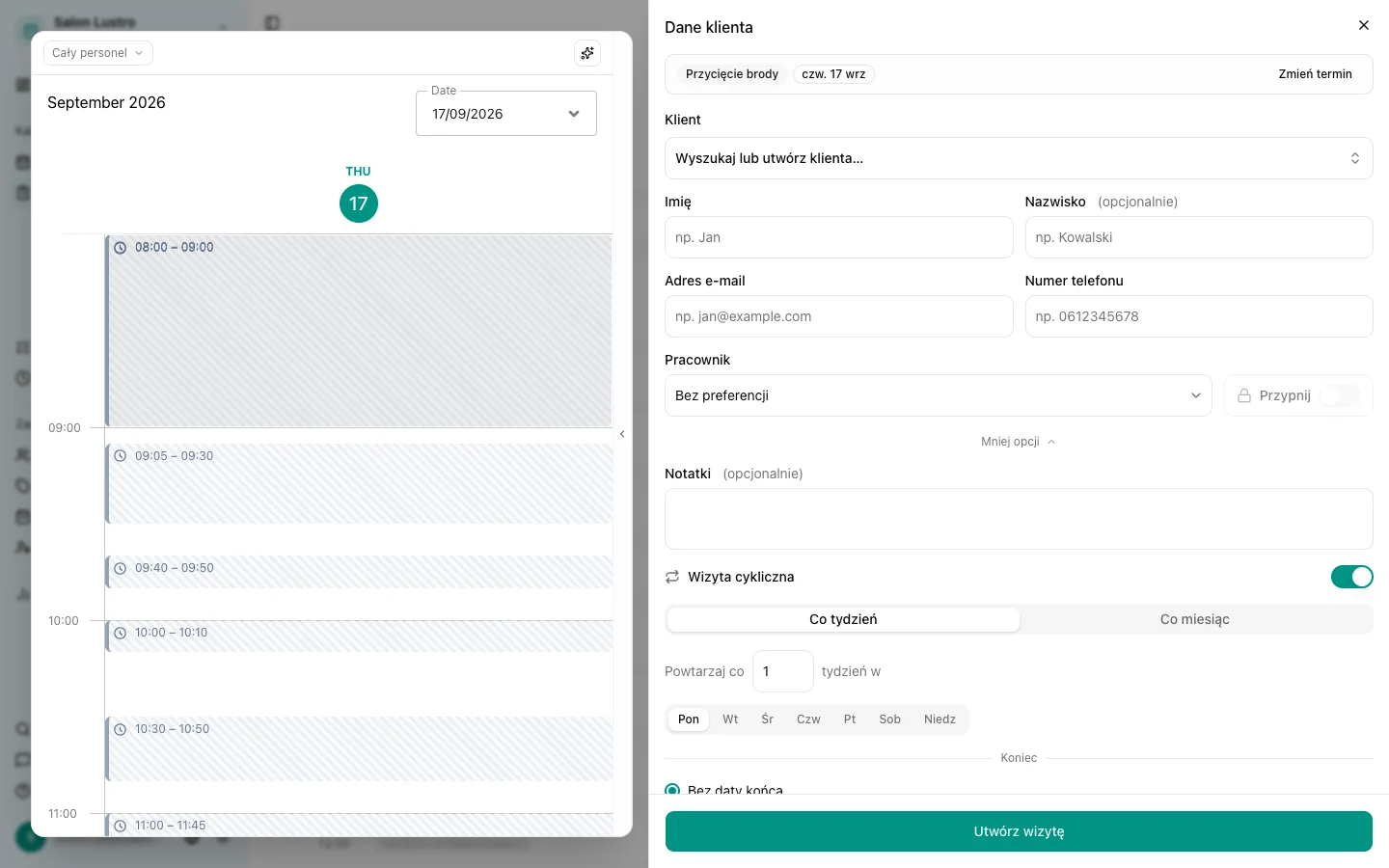Click the clock icon on 10:00 – 10:10 slot
The image size is (1389, 868).
click(121, 633)
